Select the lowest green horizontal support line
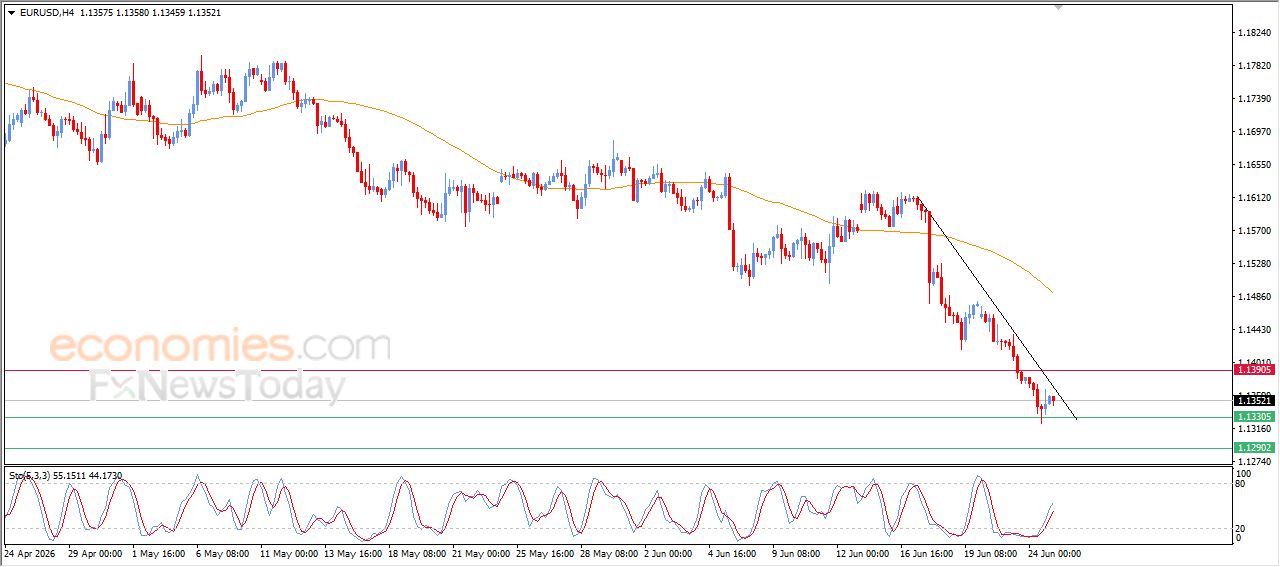This screenshot has height=567, width=1280. point(617,448)
